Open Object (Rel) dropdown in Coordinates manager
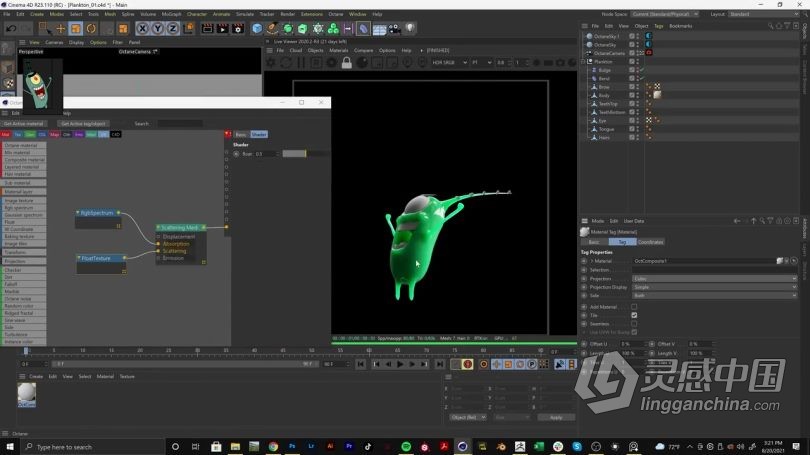 click(468, 417)
